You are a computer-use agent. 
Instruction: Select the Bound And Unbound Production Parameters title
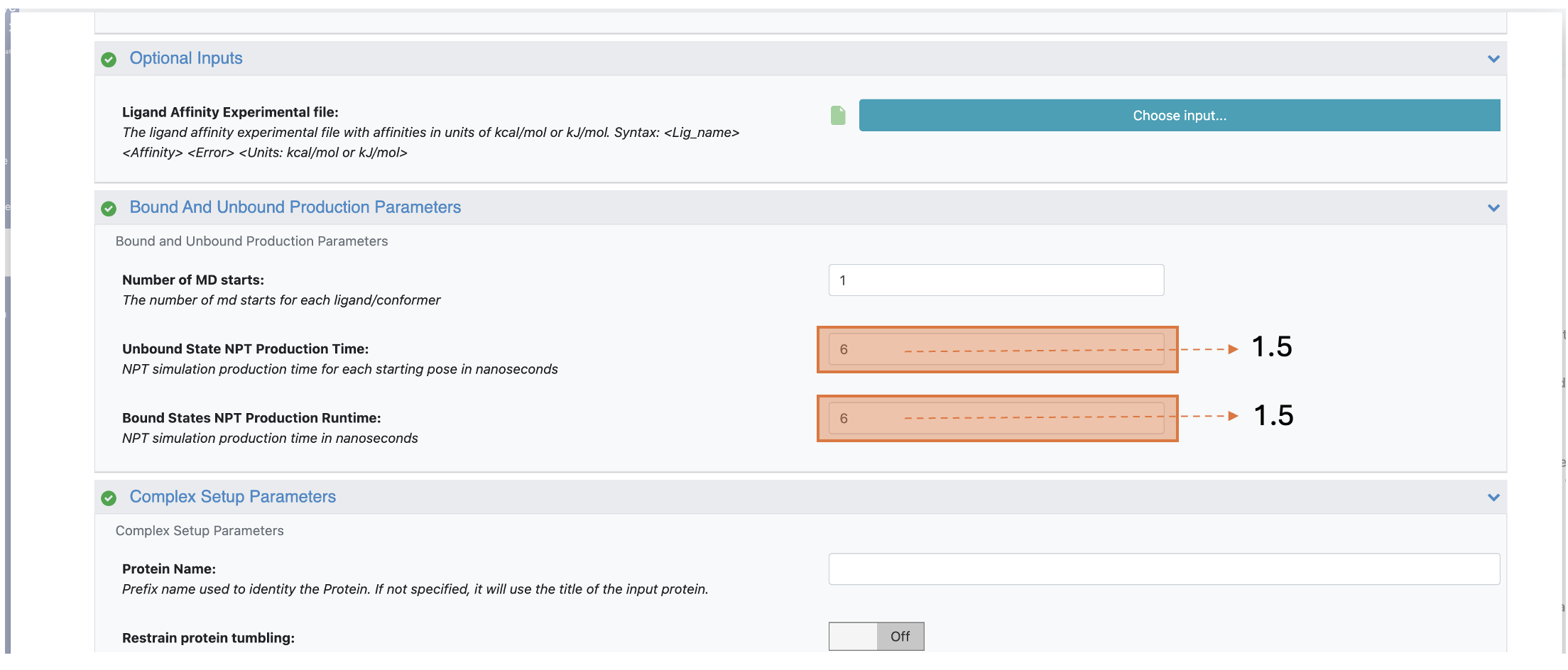point(295,207)
